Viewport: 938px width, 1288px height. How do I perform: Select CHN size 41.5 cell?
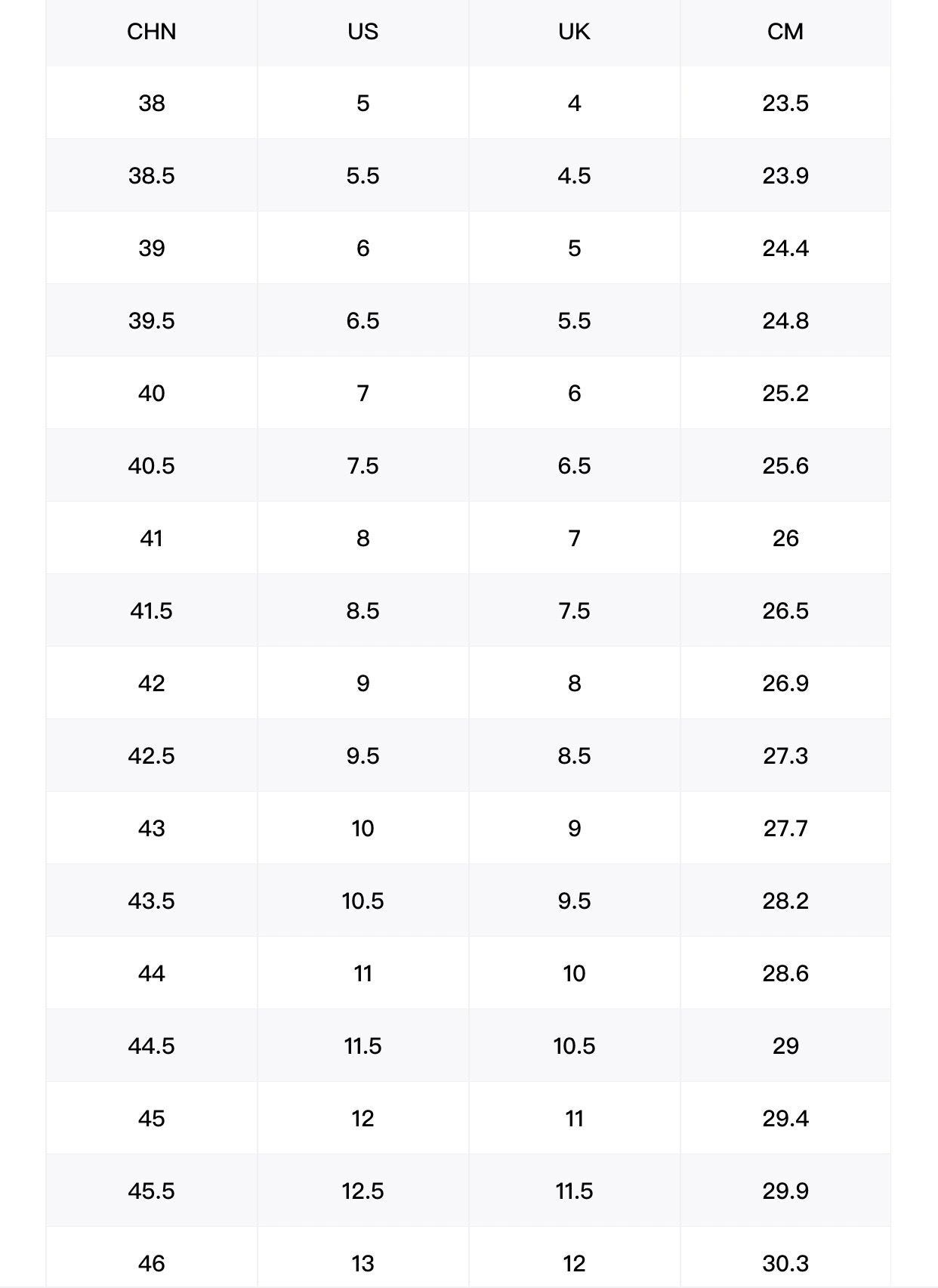click(x=151, y=610)
